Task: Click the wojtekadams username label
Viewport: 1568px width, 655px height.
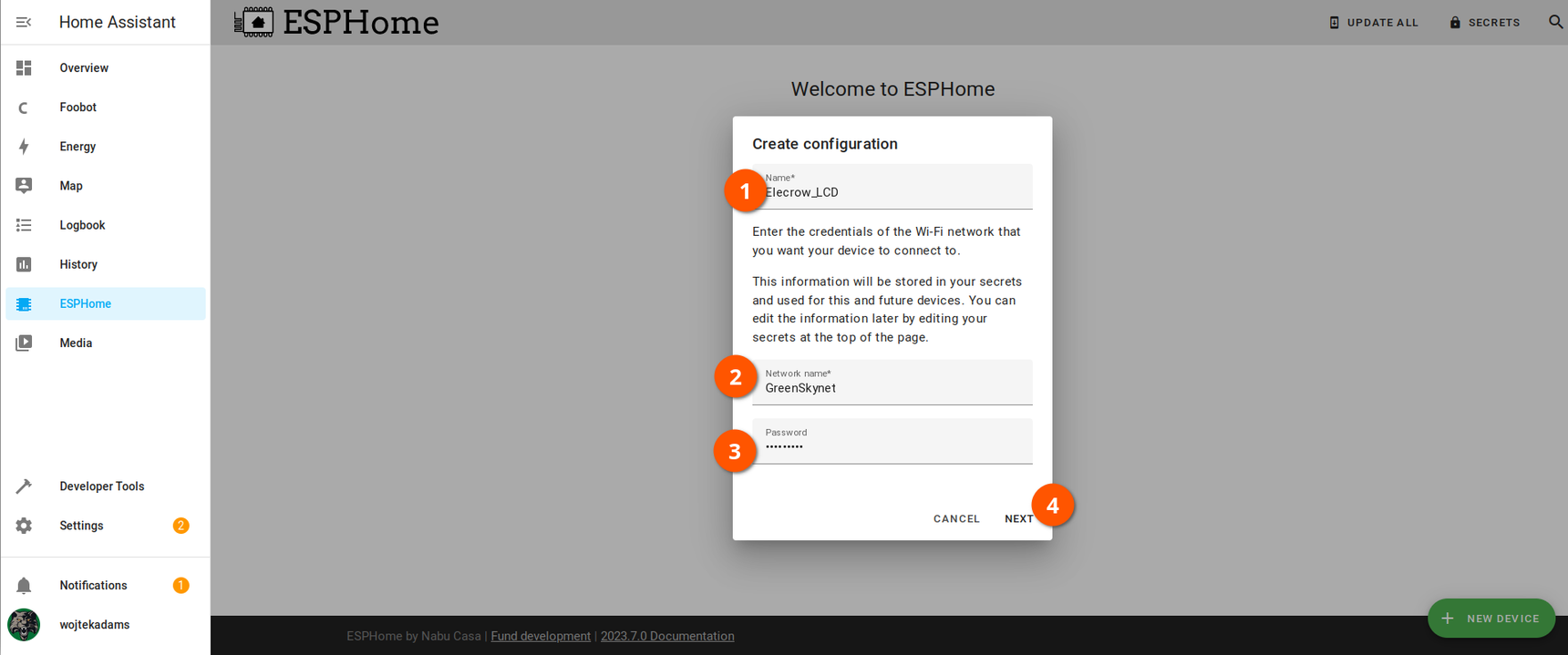Action: coord(95,625)
